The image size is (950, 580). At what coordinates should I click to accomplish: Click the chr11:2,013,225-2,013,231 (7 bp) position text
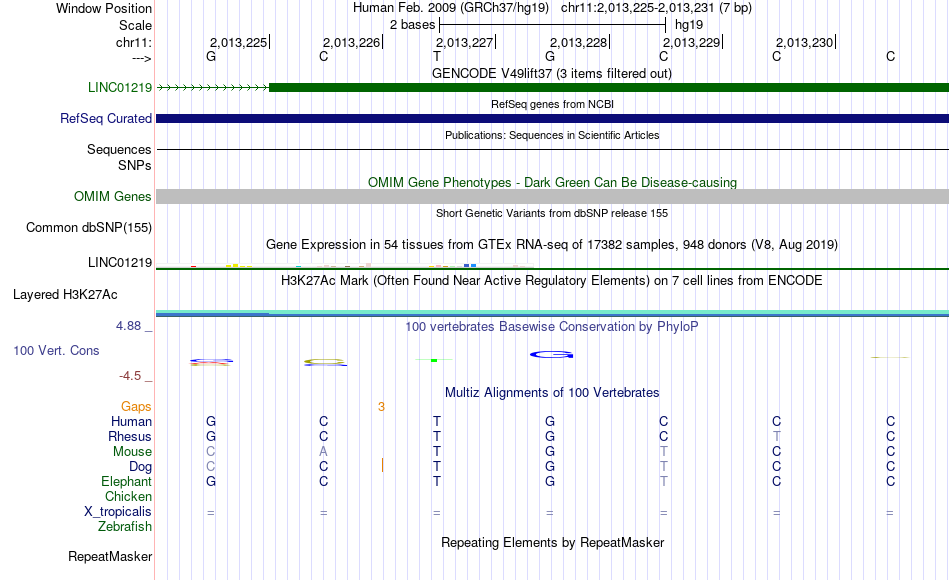(656, 8)
